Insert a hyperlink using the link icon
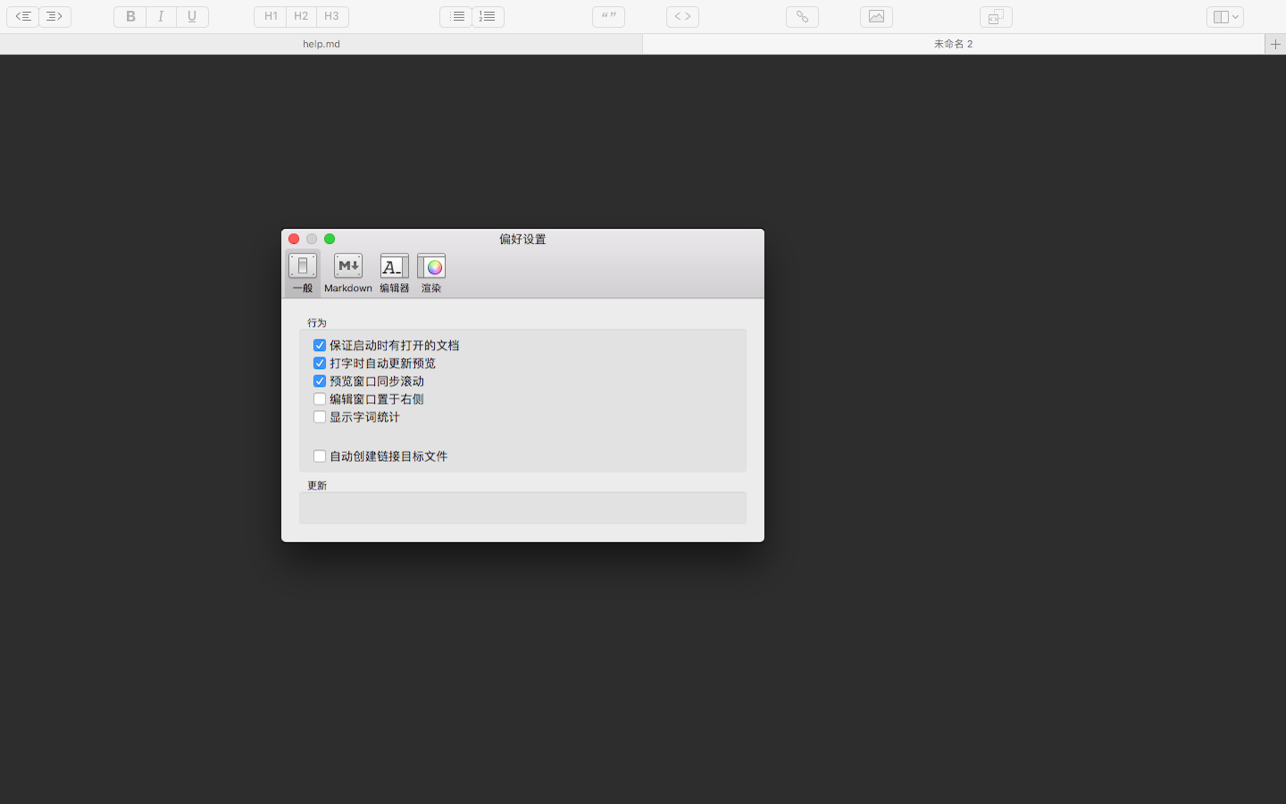The height and width of the screenshot is (804, 1286). click(802, 16)
